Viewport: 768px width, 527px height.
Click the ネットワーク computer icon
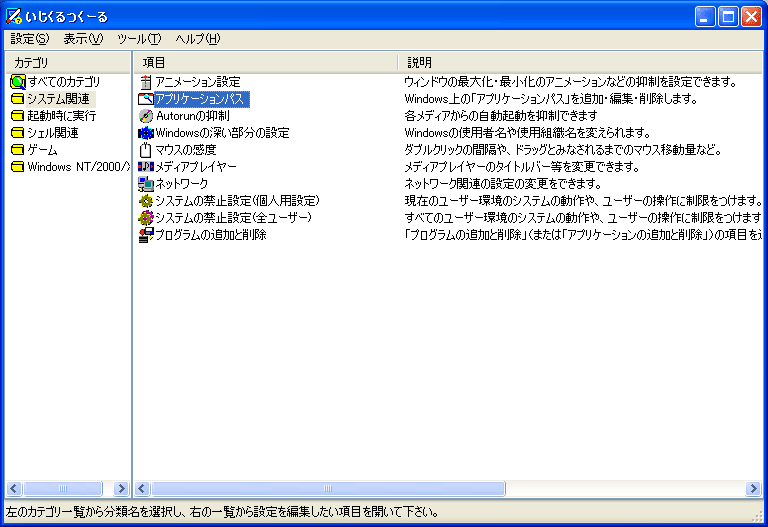pyautogui.click(x=145, y=184)
